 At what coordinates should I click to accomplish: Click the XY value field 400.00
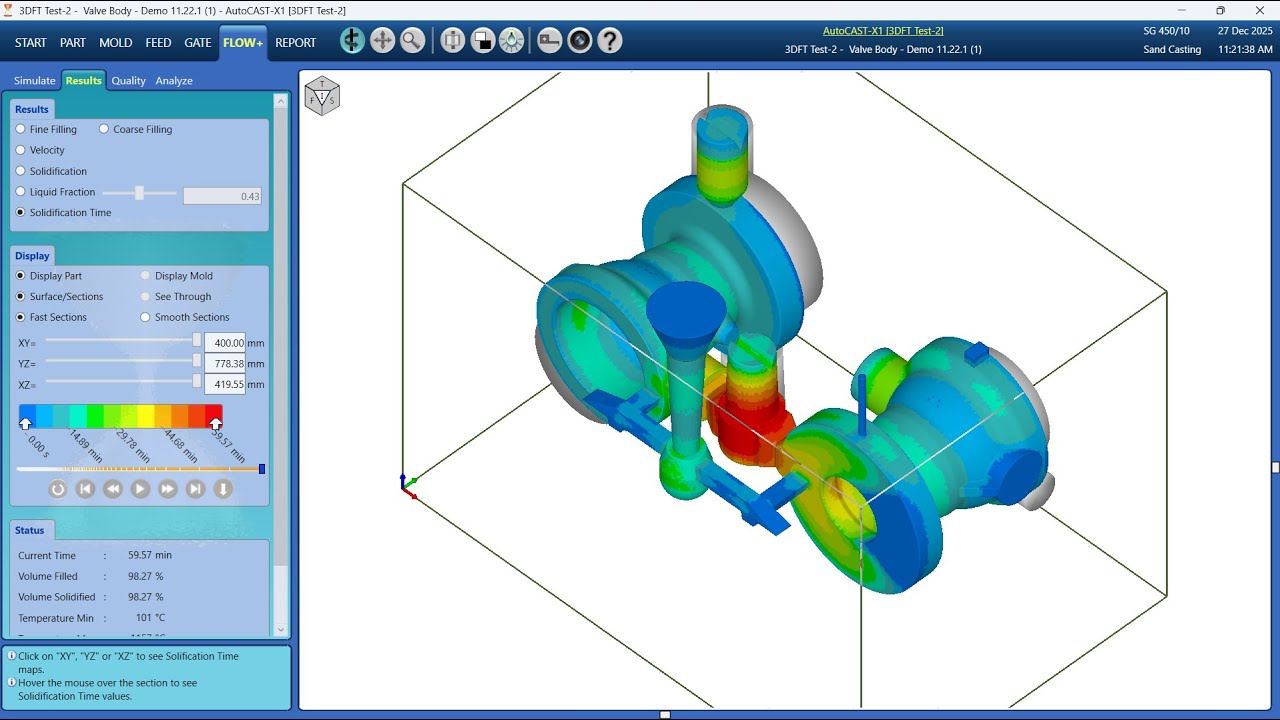pyautogui.click(x=225, y=343)
